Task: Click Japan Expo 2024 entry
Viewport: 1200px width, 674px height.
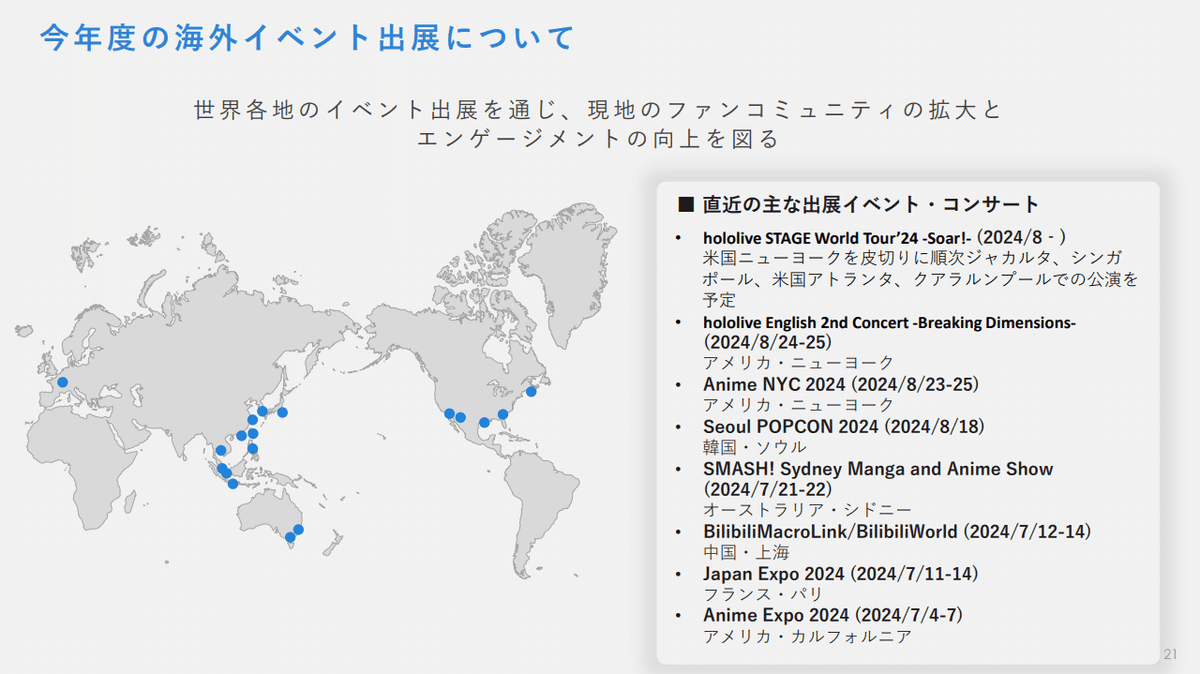Action: pos(840,574)
